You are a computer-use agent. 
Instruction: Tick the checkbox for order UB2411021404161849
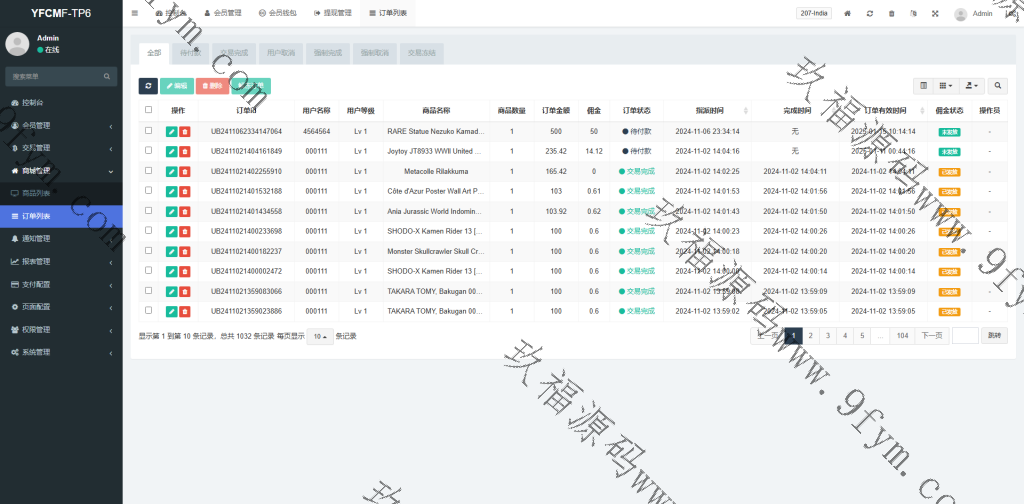click(x=149, y=151)
